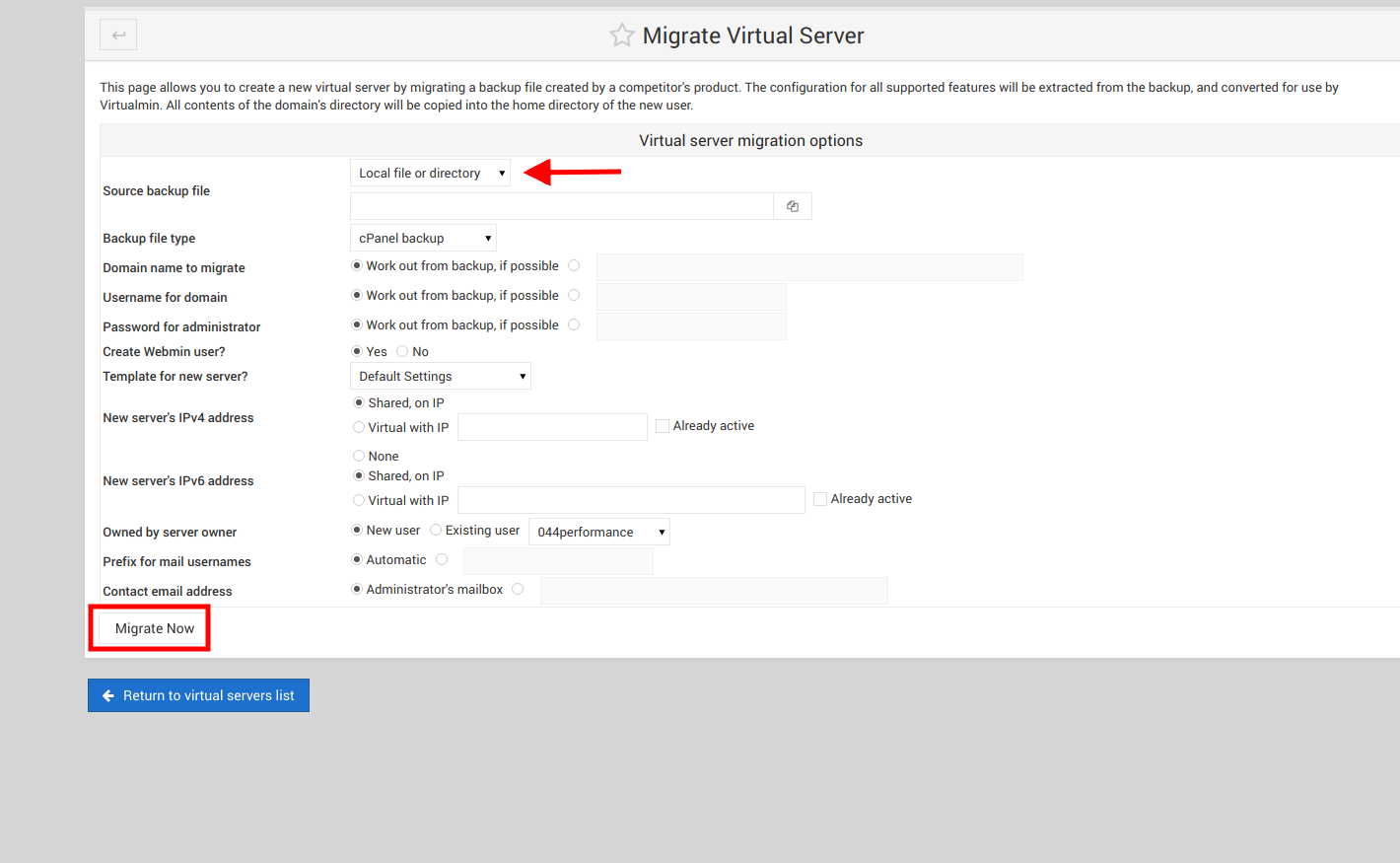Open the Backup file type dropdown showing cPanel backup
This screenshot has height=863, width=1400.
point(422,237)
